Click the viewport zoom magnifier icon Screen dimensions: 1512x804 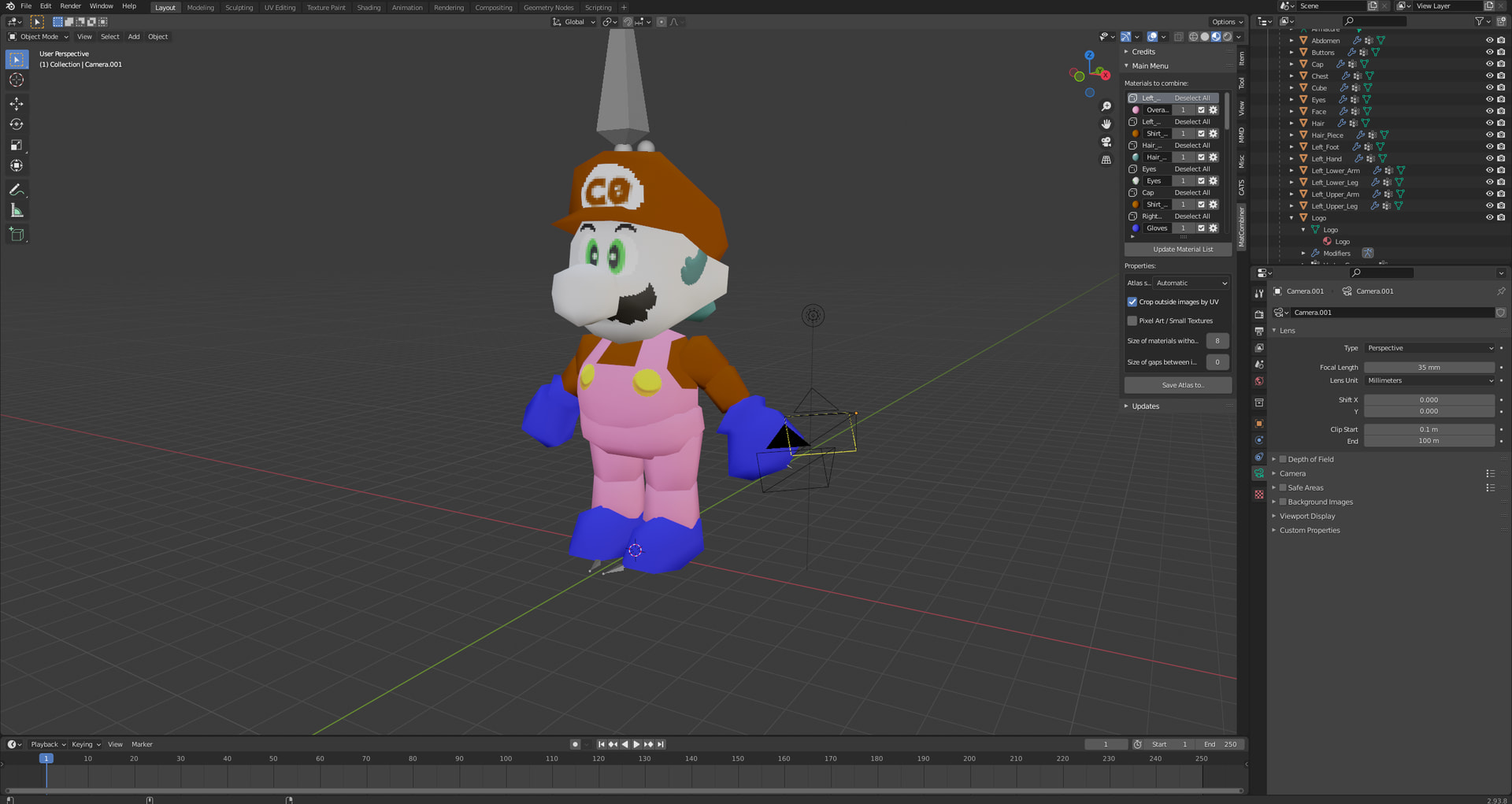click(1106, 106)
